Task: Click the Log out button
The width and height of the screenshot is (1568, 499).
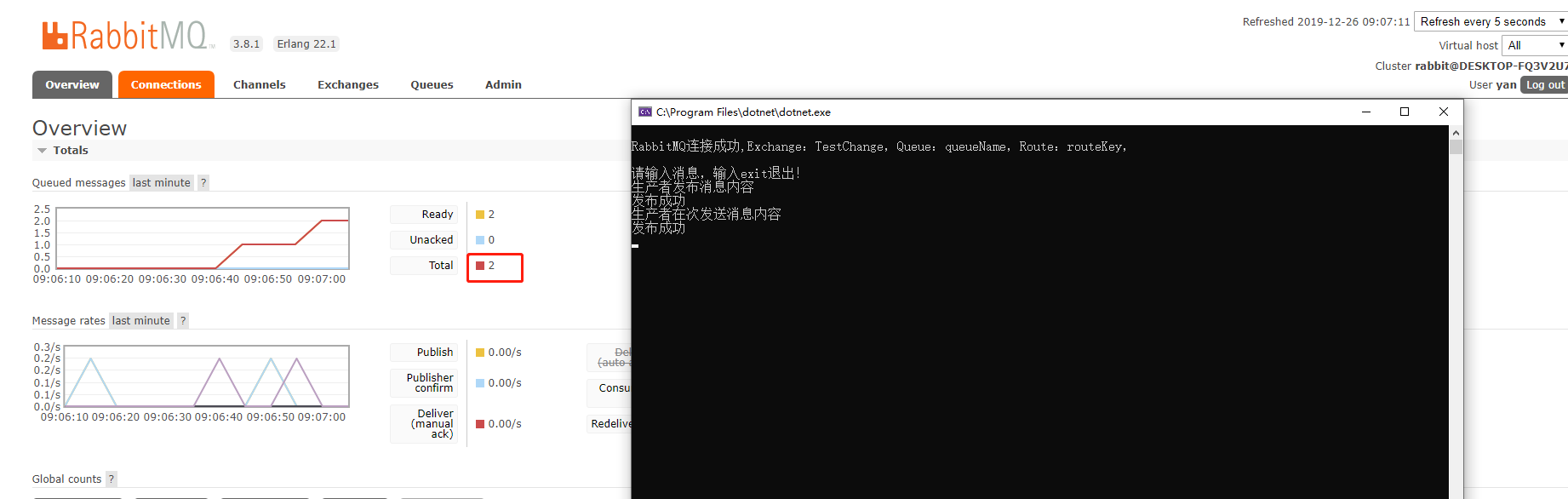Action: coord(1544,84)
